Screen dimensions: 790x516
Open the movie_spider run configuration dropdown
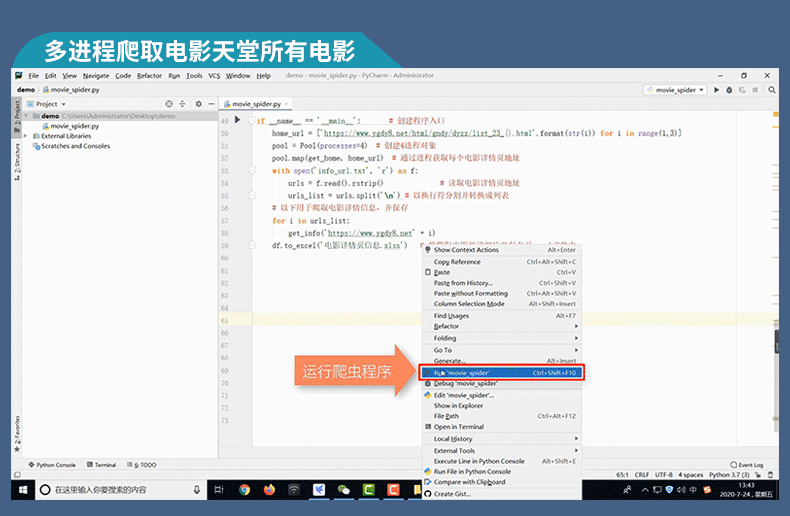[675, 90]
